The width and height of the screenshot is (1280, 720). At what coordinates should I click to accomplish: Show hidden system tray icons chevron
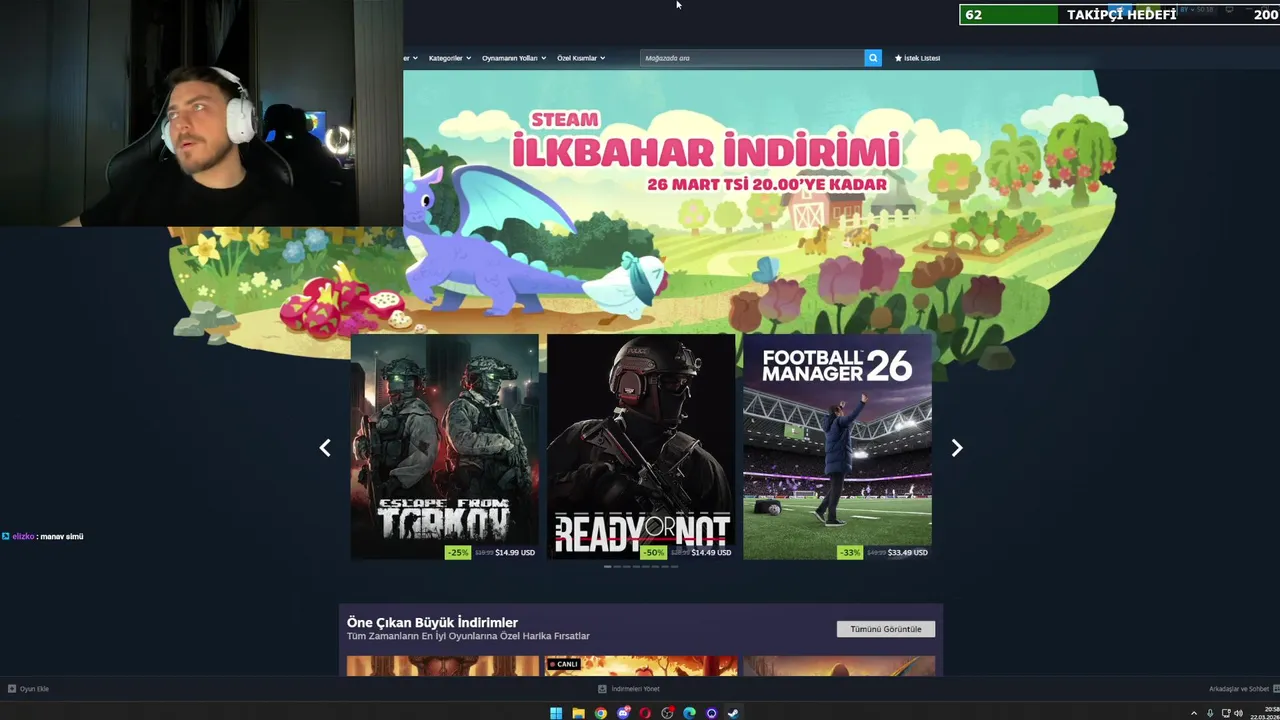[x=1194, y=714]
